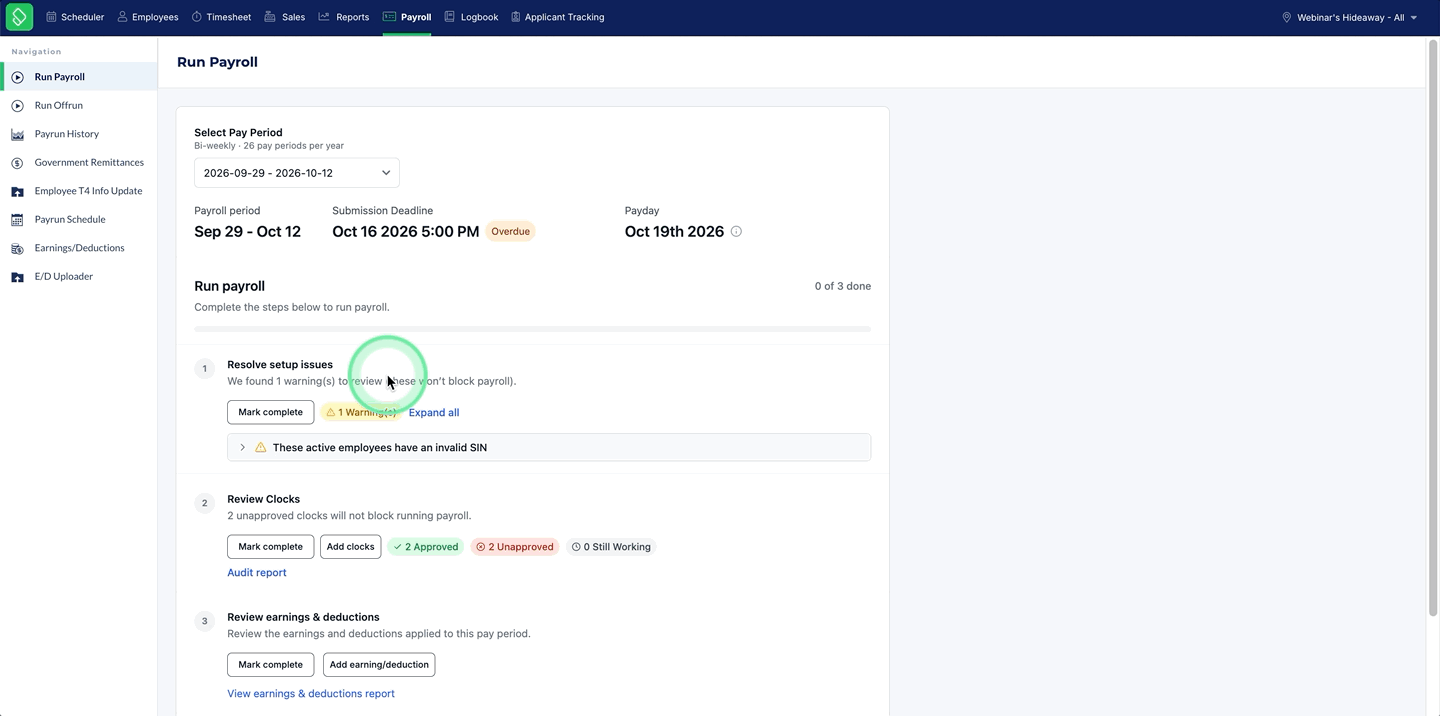Click the 2 Unapproved badge
1440x716 pixels.
click(515, 547)
